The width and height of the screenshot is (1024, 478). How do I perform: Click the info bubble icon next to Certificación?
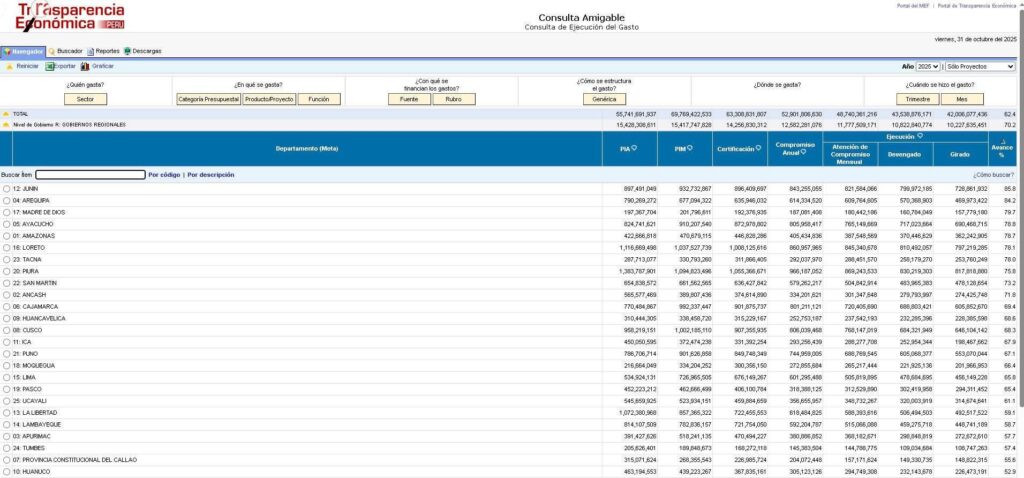758,148
